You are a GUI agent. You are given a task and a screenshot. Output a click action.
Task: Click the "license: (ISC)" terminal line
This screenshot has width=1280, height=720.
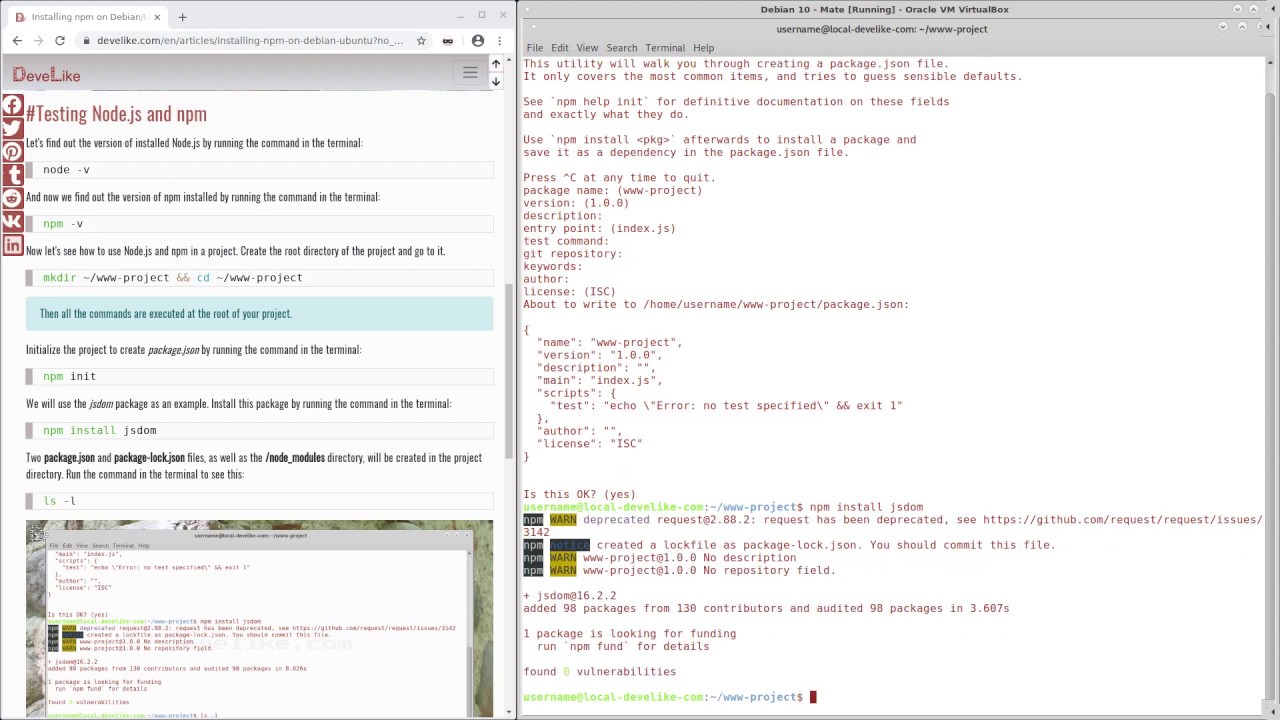point(570,292)
